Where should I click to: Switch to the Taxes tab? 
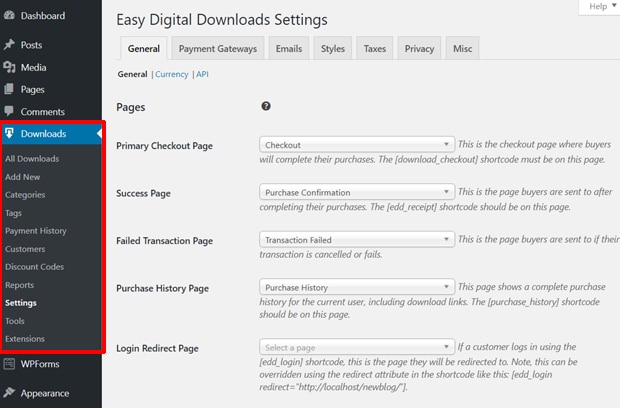pos(375,49)
